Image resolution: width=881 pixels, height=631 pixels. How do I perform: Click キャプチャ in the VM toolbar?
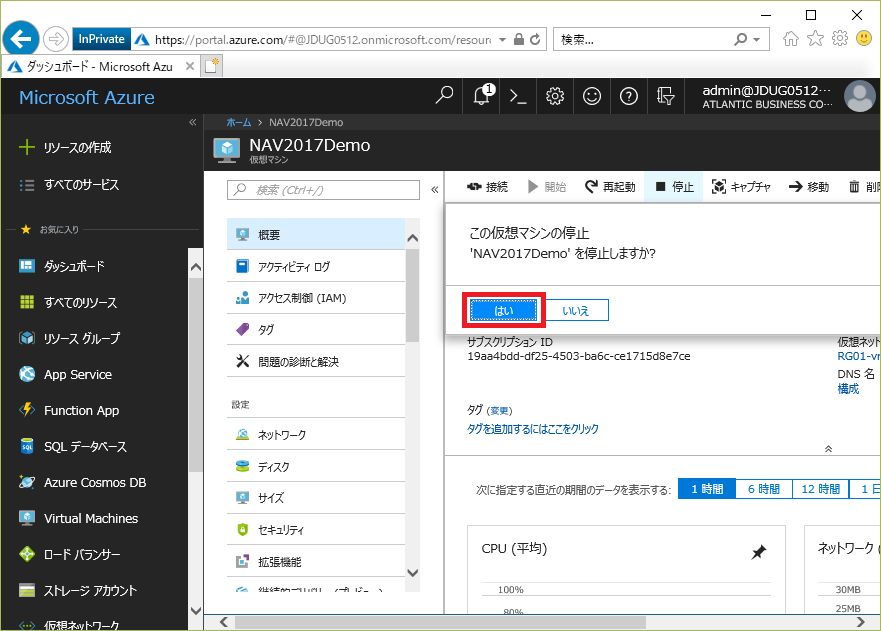click(741, 187)
